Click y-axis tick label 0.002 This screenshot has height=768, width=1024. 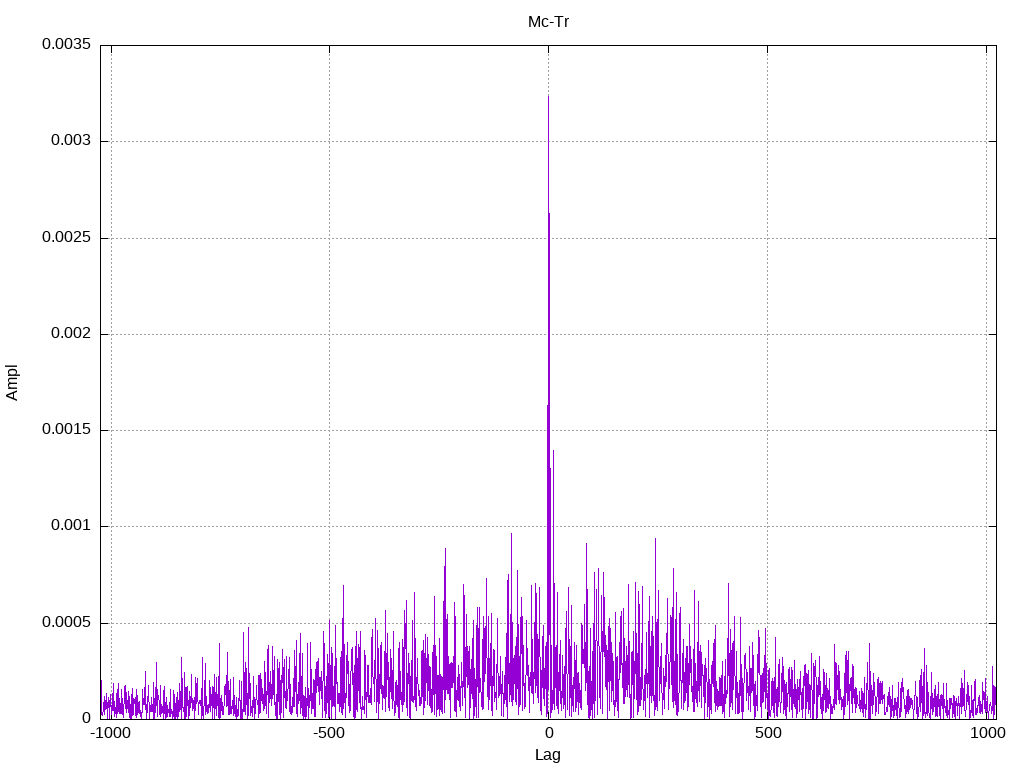pos(71,334)
